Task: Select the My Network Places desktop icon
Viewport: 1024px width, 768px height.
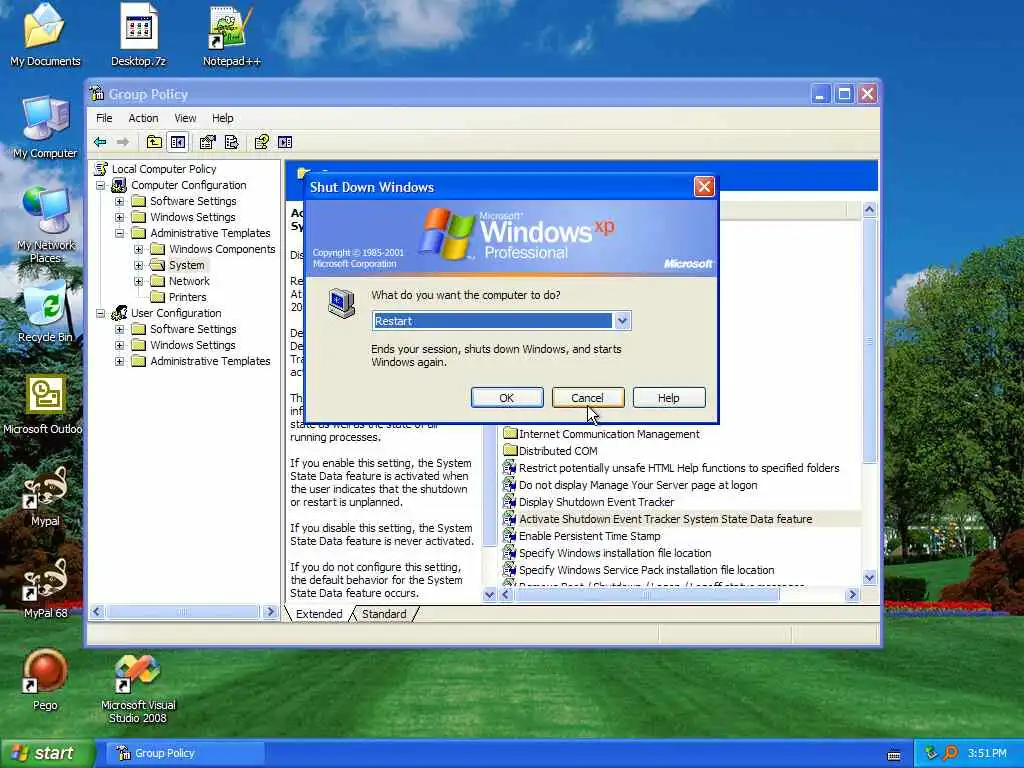Action: click(45, 225)
